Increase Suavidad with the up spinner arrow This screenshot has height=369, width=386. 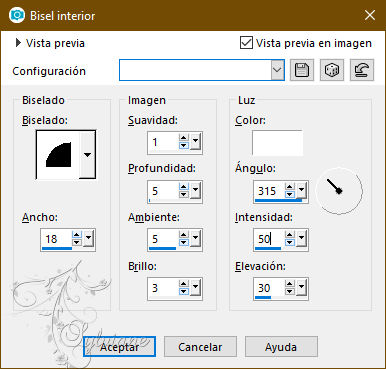point(184,138)
